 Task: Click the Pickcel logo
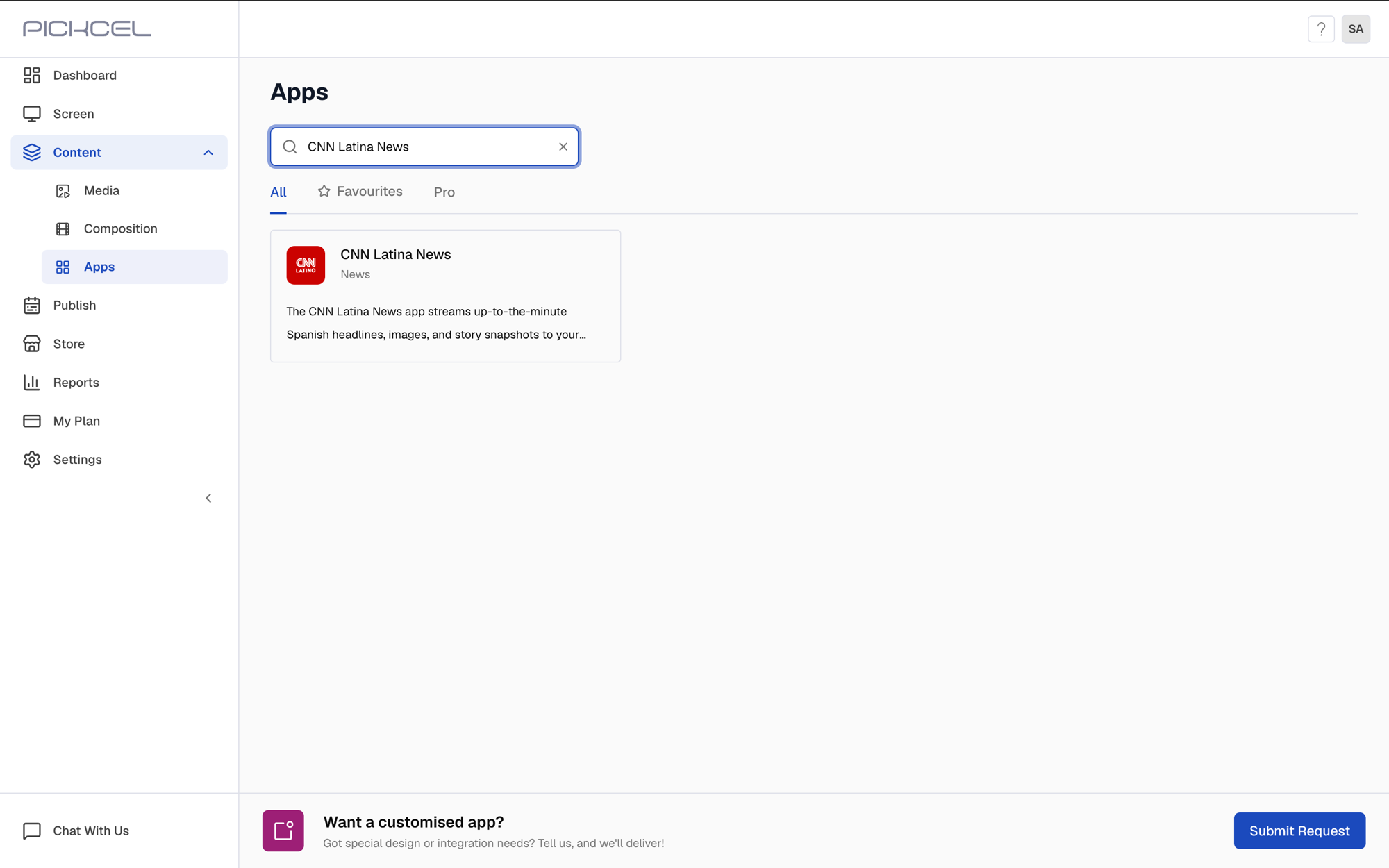coord(87,28)
